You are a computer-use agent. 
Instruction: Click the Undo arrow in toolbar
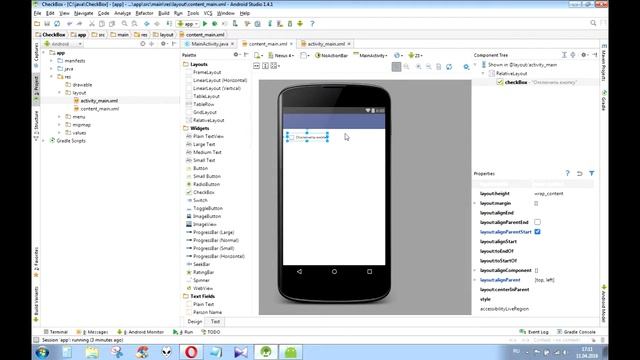click(x=69, y=24)
